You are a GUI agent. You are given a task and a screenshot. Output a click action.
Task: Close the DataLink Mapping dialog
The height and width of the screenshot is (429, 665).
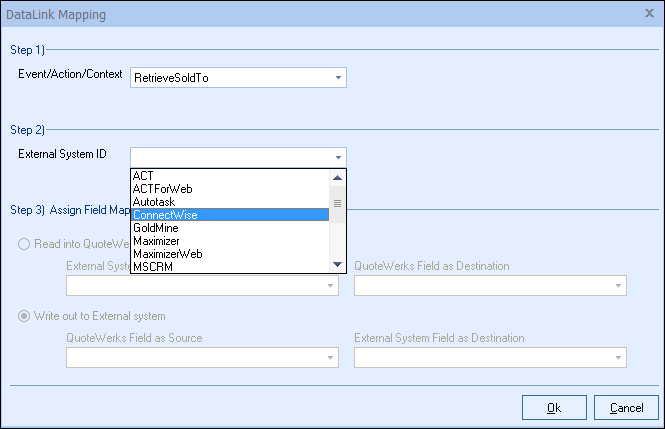point(650,15)
